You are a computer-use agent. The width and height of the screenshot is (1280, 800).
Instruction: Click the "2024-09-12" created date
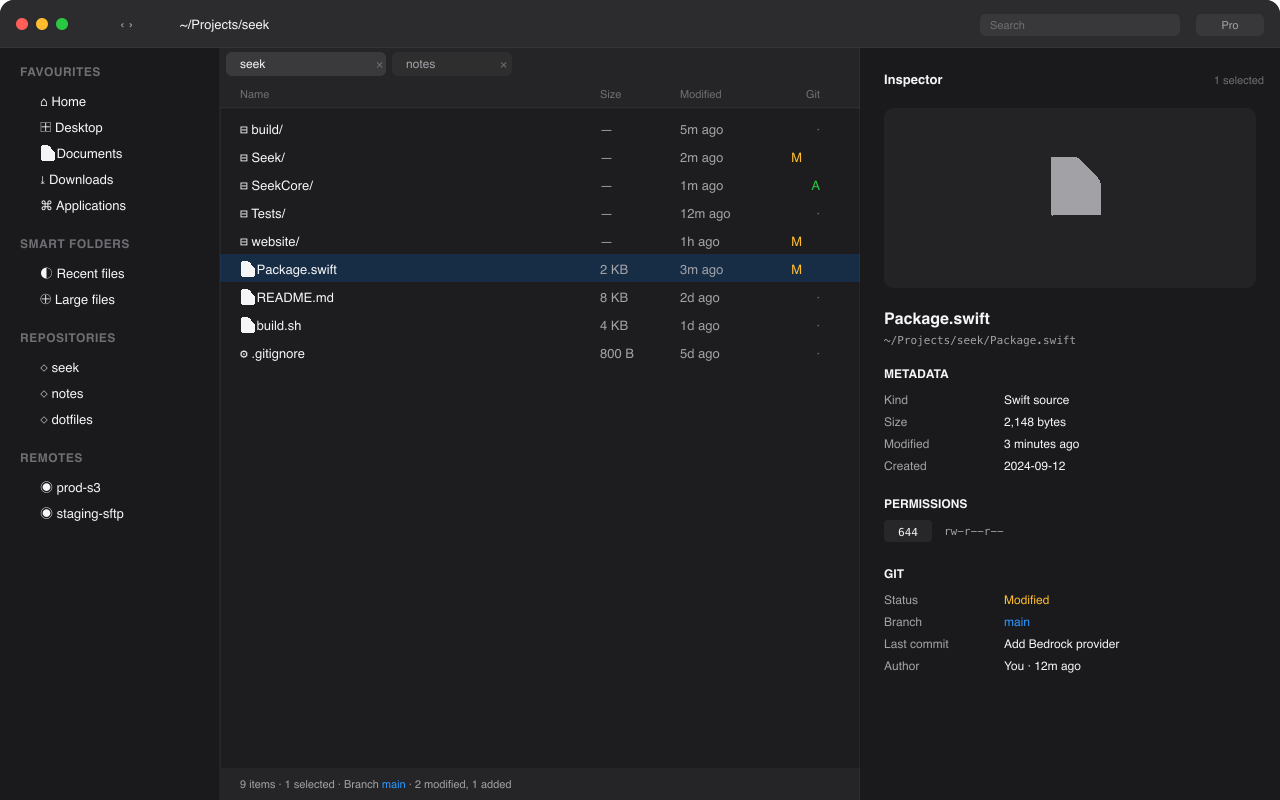coord(1035,466)
